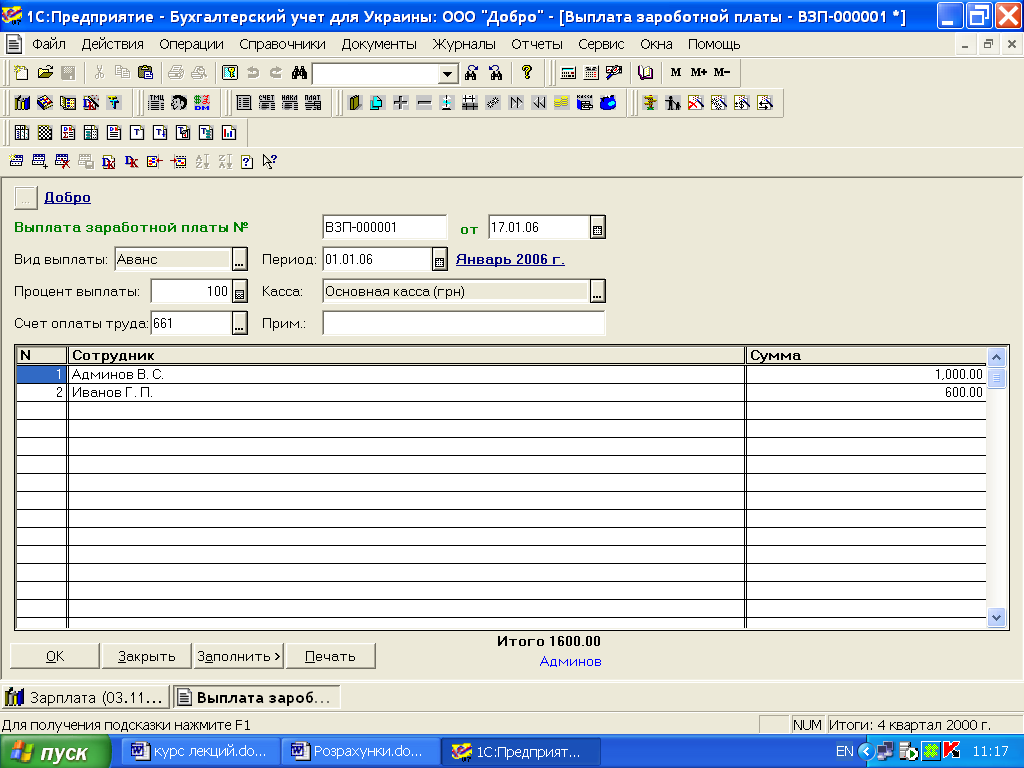Image resolution: width=1024 pixels, height=768 pixels.
Task: Click the СЧЕТ invoice toolbar icon
Action: [x=266, y=103]
